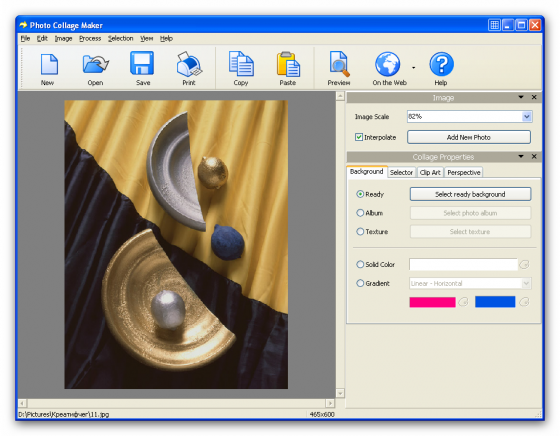Pick blue gradient color with eyedropper icon
The height and width of the screenshot is (436, 560).
point(524,302)
